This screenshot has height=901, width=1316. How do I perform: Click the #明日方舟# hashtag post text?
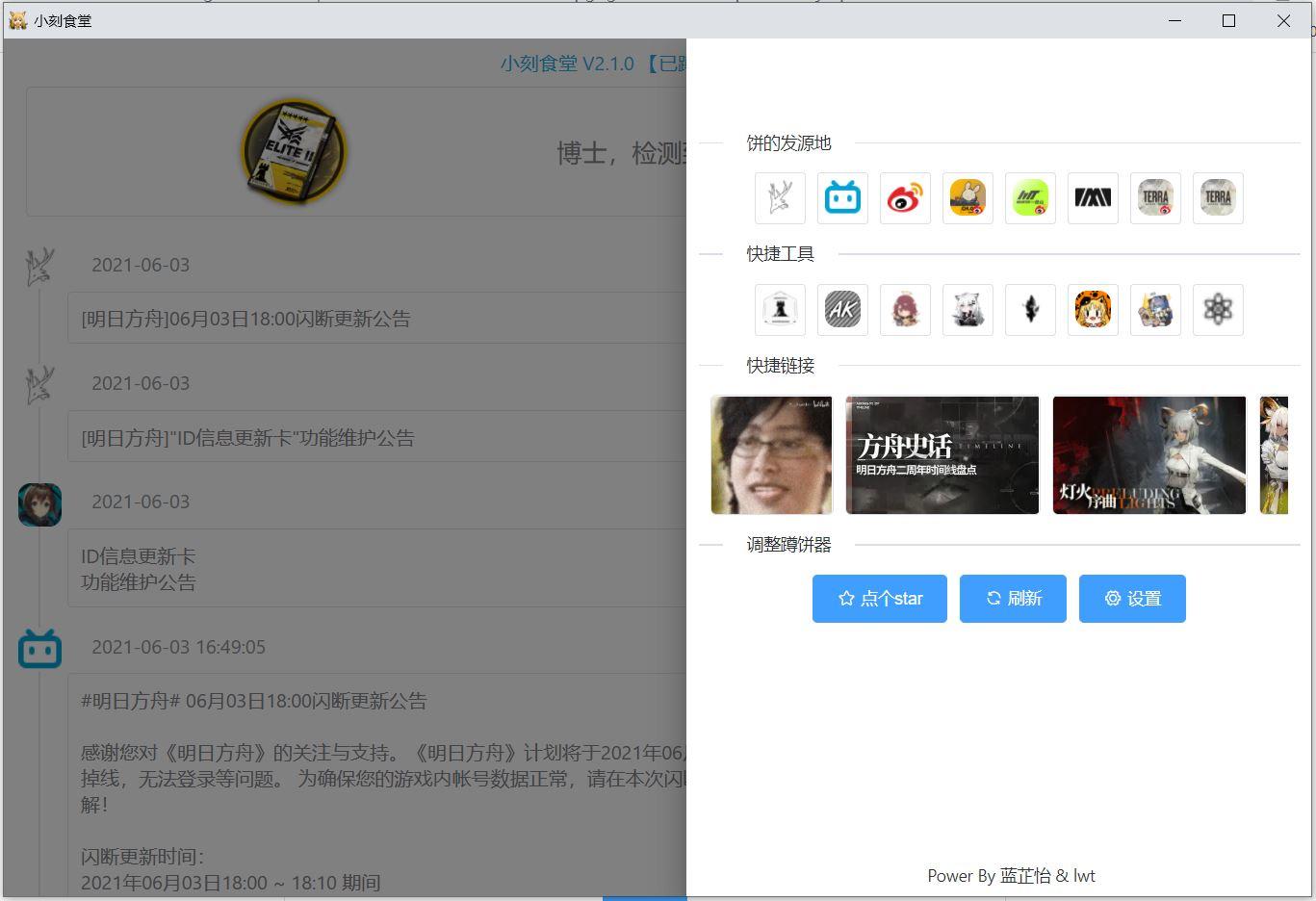[254, 701]
